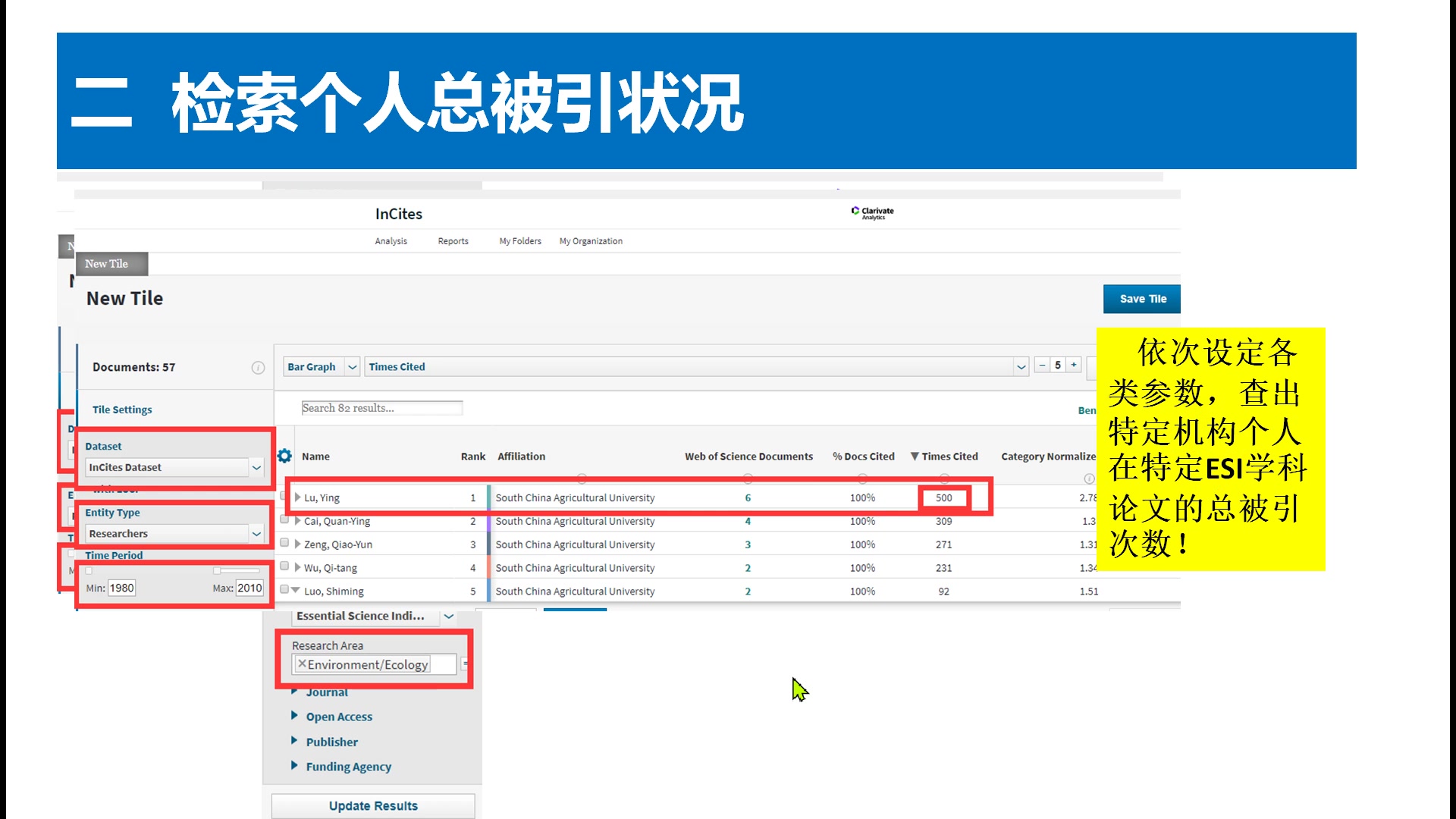
Task: Click the Clarivate Analytics logo
Action: pyautogui.click(x=873, y=213)
